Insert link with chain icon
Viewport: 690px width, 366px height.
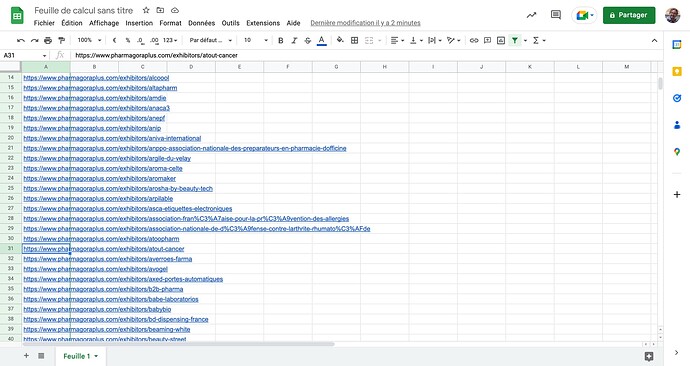click(x=474, y=40)
